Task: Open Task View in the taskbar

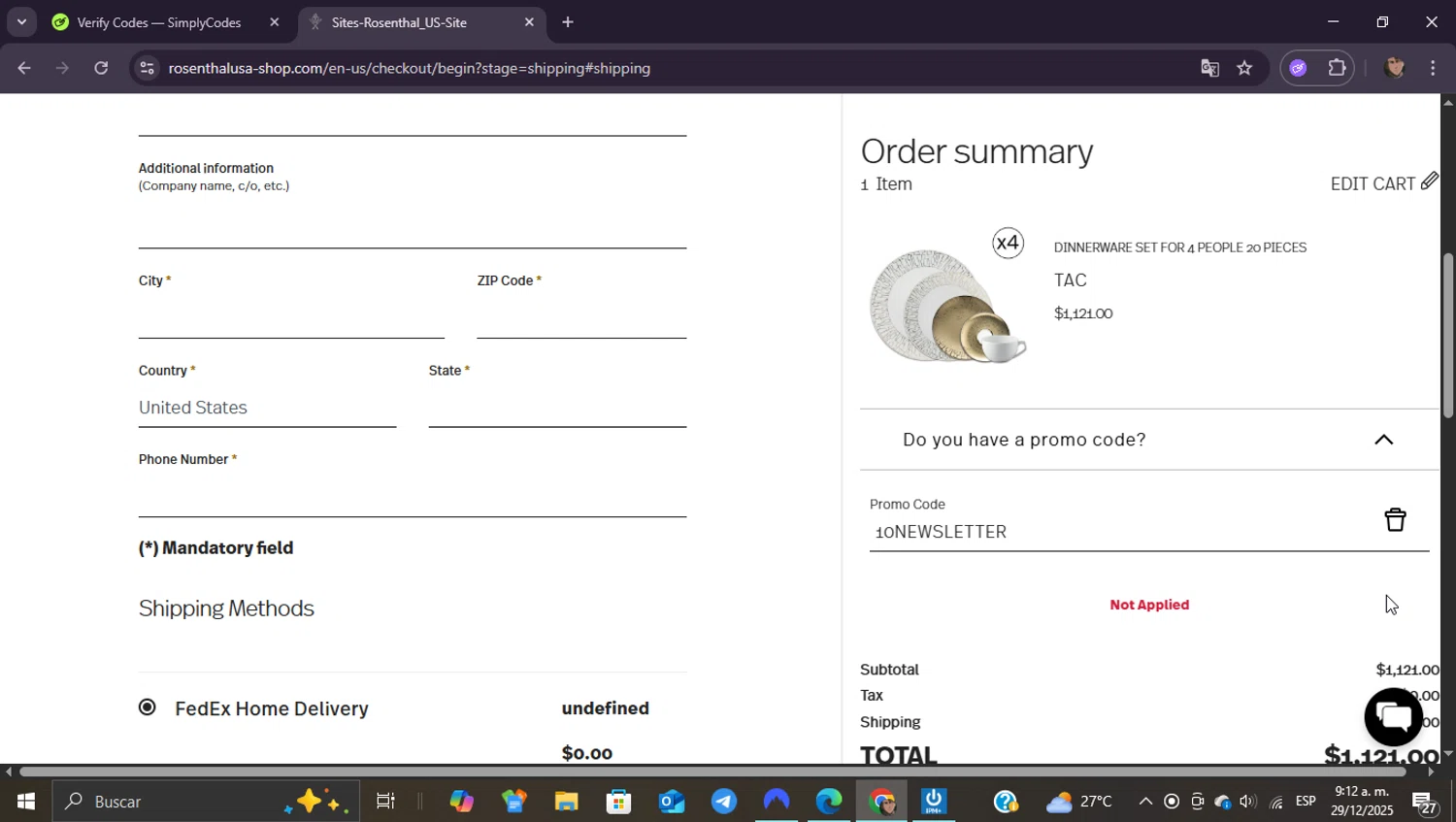Action: [385, 802]
